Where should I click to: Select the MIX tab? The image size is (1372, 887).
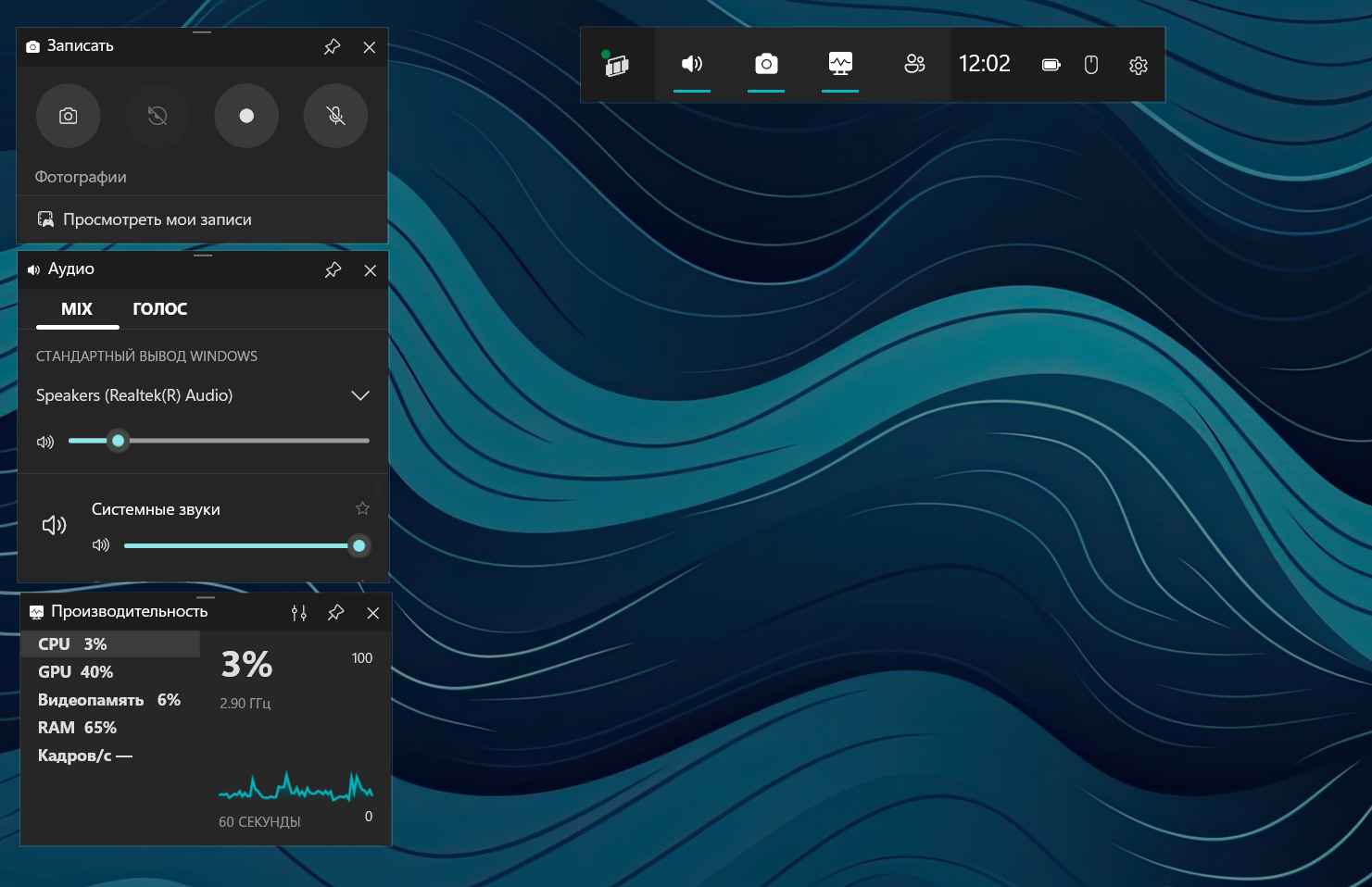(77, 309)
